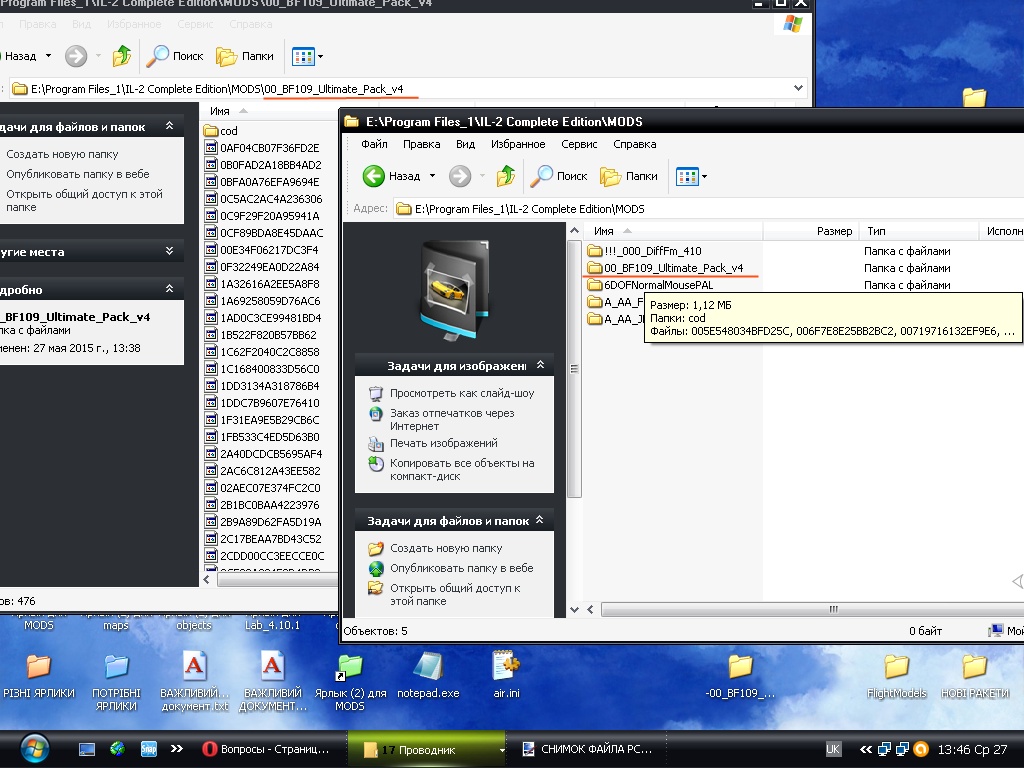
Task: Collapse file and folder tasks panel in MODS window
Action: pos(540,521)
